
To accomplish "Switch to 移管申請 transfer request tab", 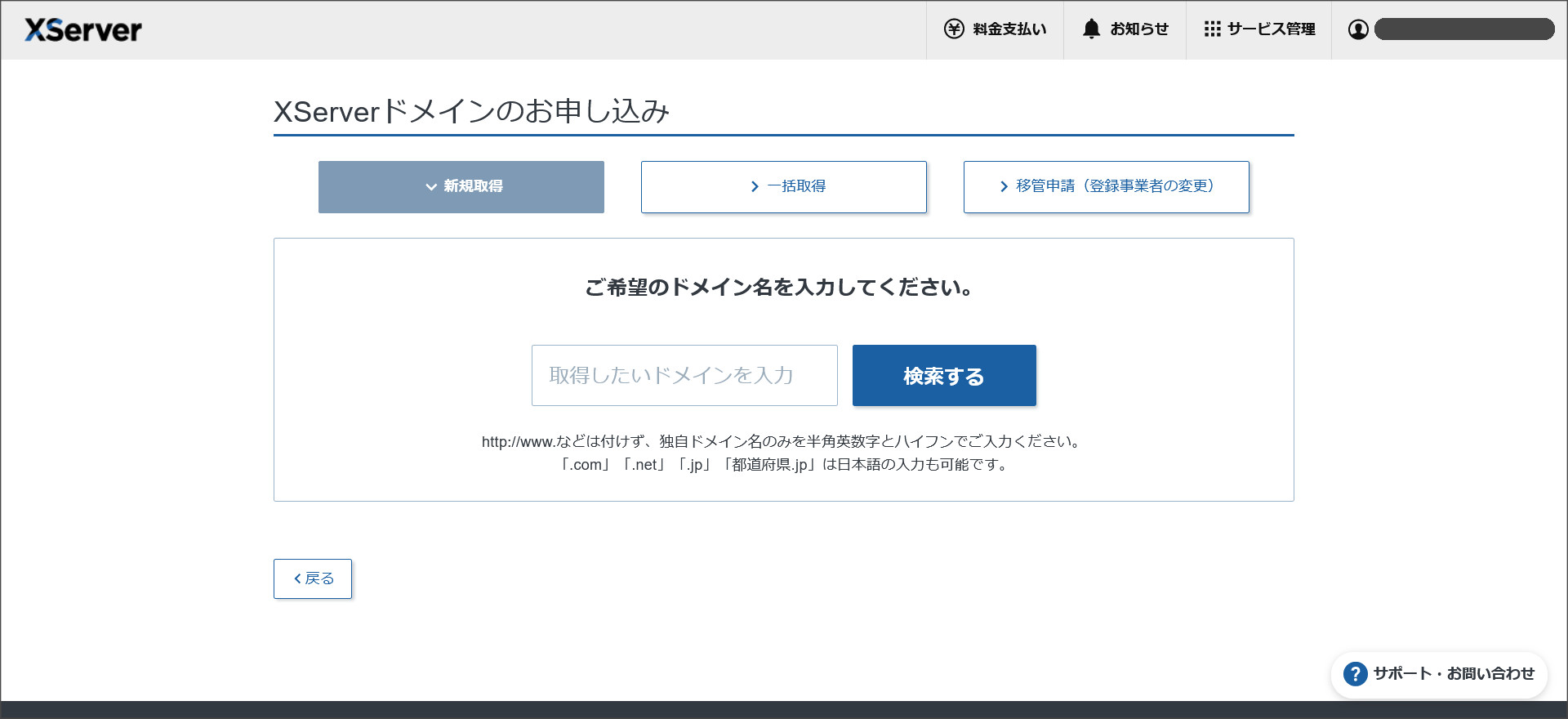I will (x=1107, y=187).
